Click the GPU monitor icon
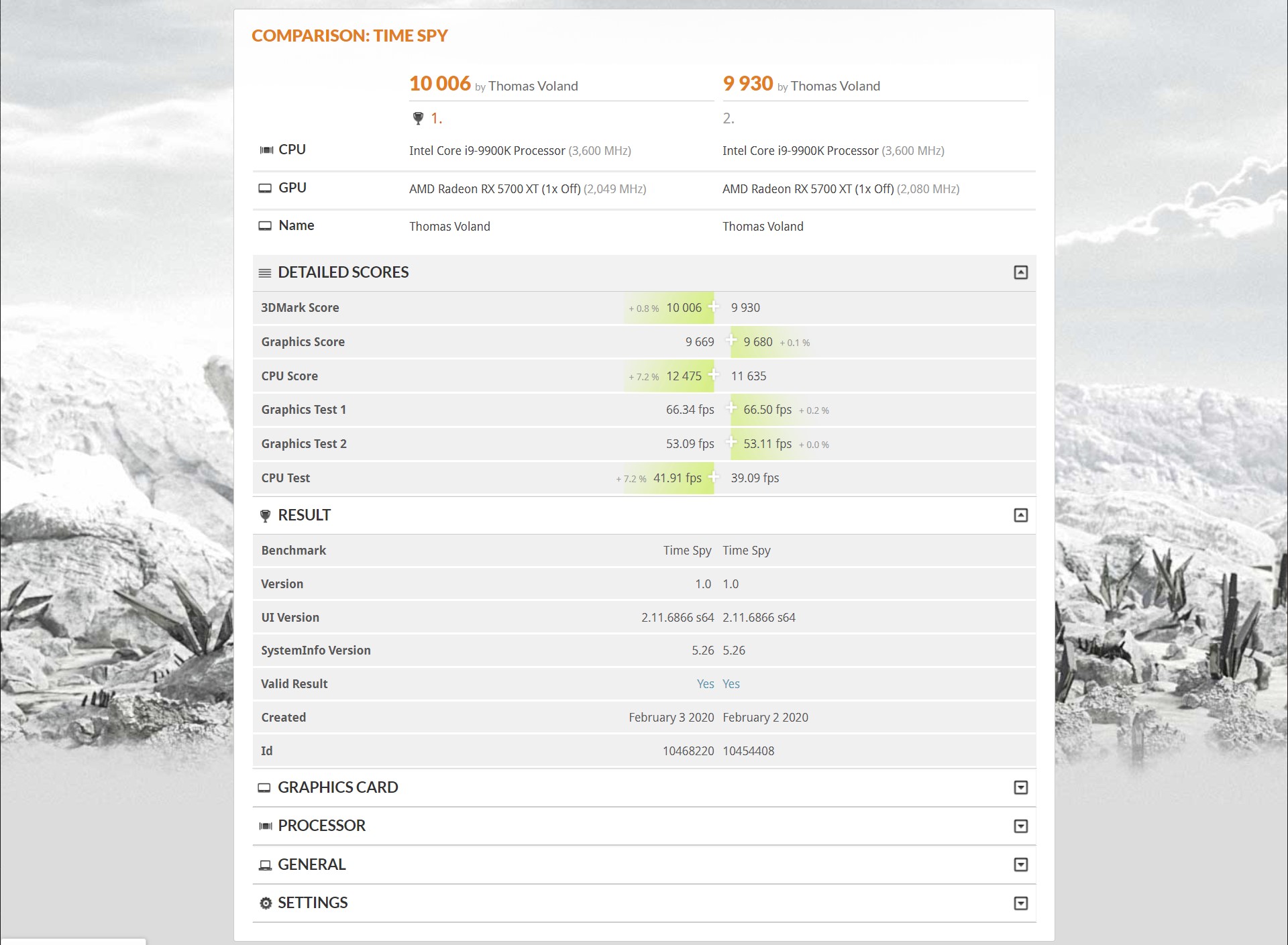Screen dimensions: 1288x945 (266, 188)
